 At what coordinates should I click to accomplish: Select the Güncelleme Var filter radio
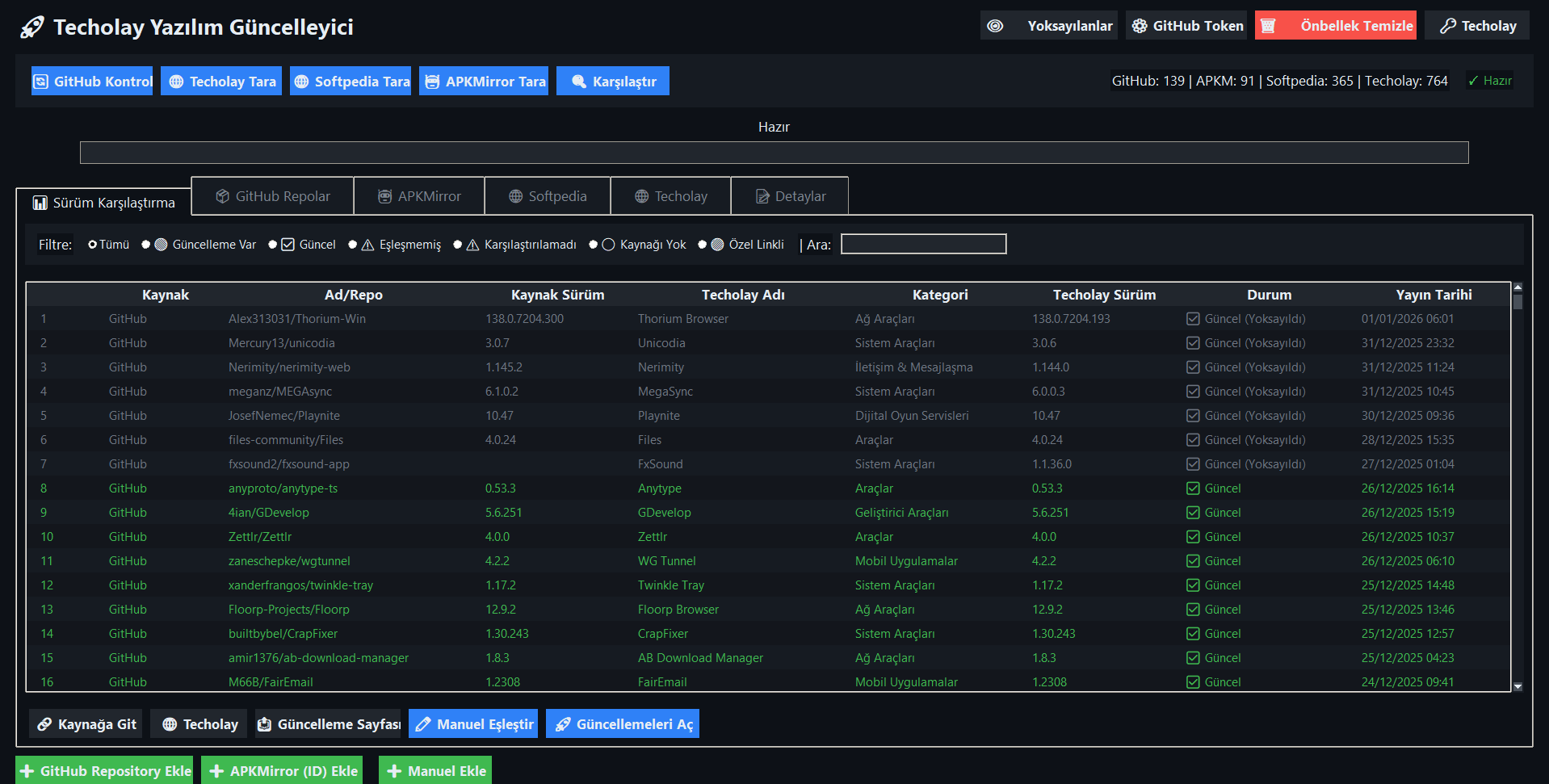click(x=146, y=245)
